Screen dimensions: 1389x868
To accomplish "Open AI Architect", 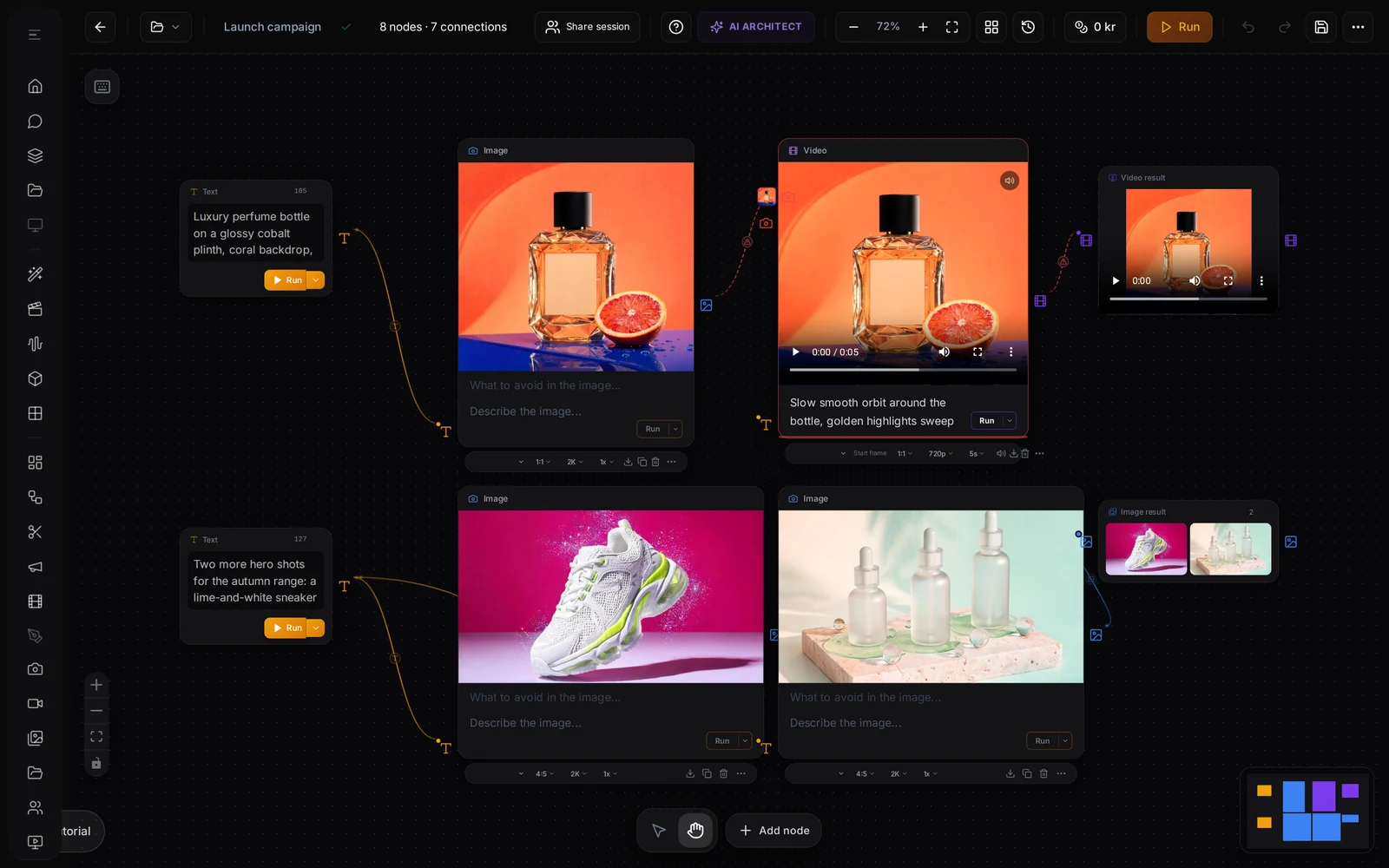I will (756, 27).
